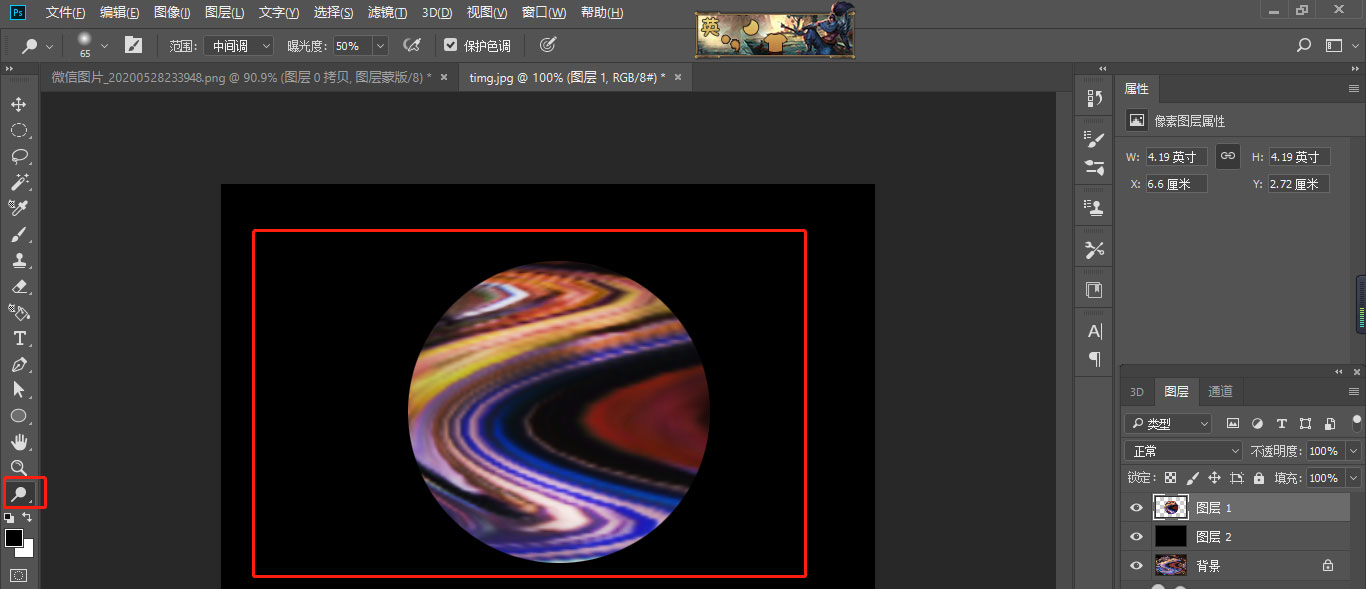The width and height of the screenshot is (1366, 589).
Task: Select the Move tool
Action: coord(19,104)
